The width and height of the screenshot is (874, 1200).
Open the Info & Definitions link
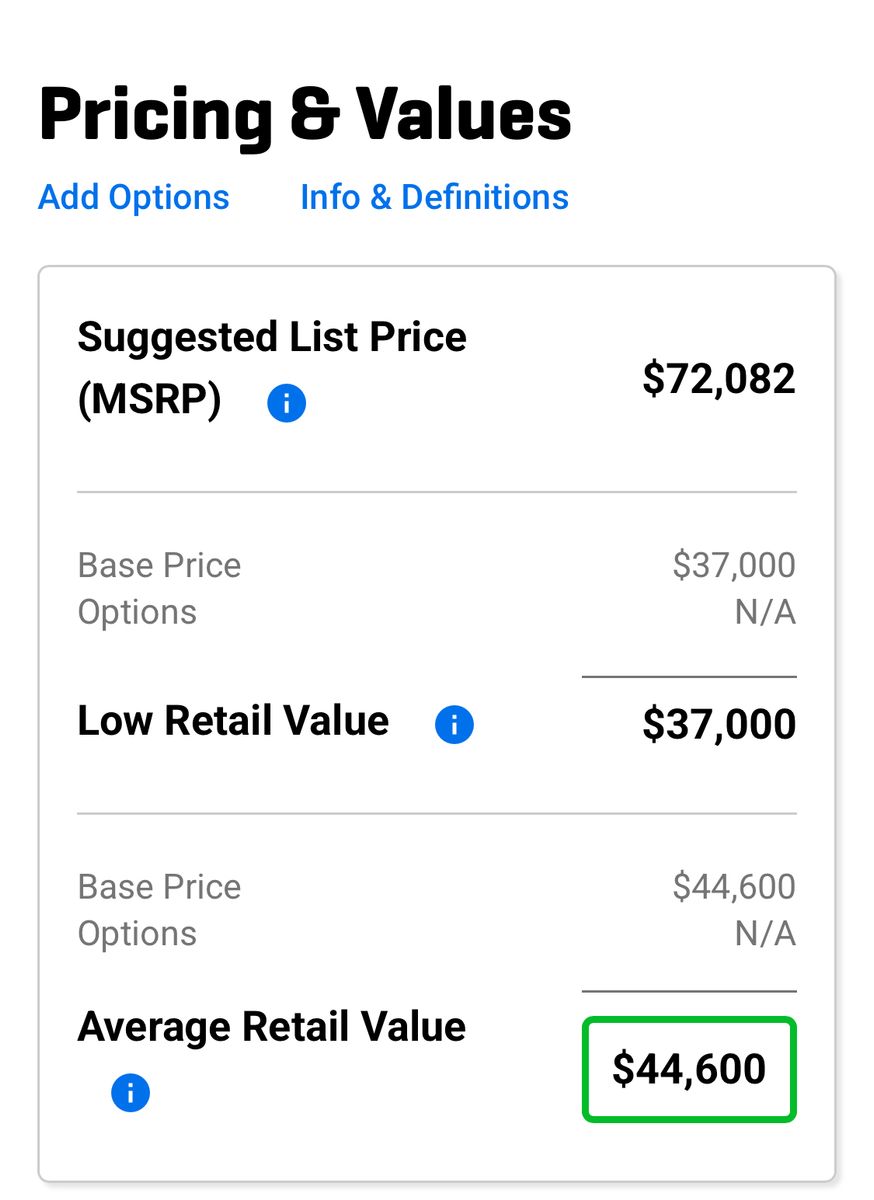pos(434,197)
